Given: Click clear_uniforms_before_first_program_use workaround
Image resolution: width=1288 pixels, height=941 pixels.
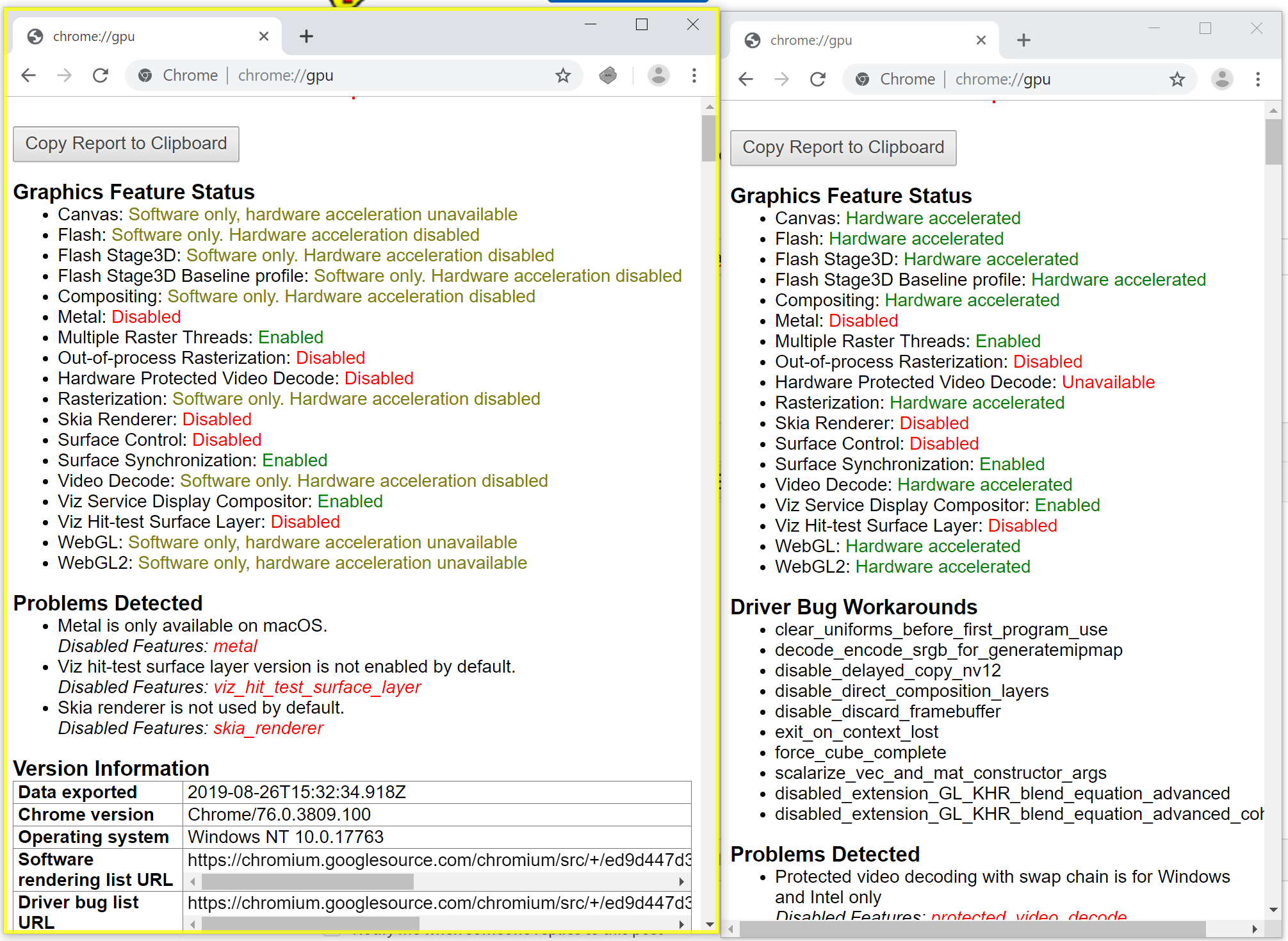Looking at the screenshot, I should 941,630.
